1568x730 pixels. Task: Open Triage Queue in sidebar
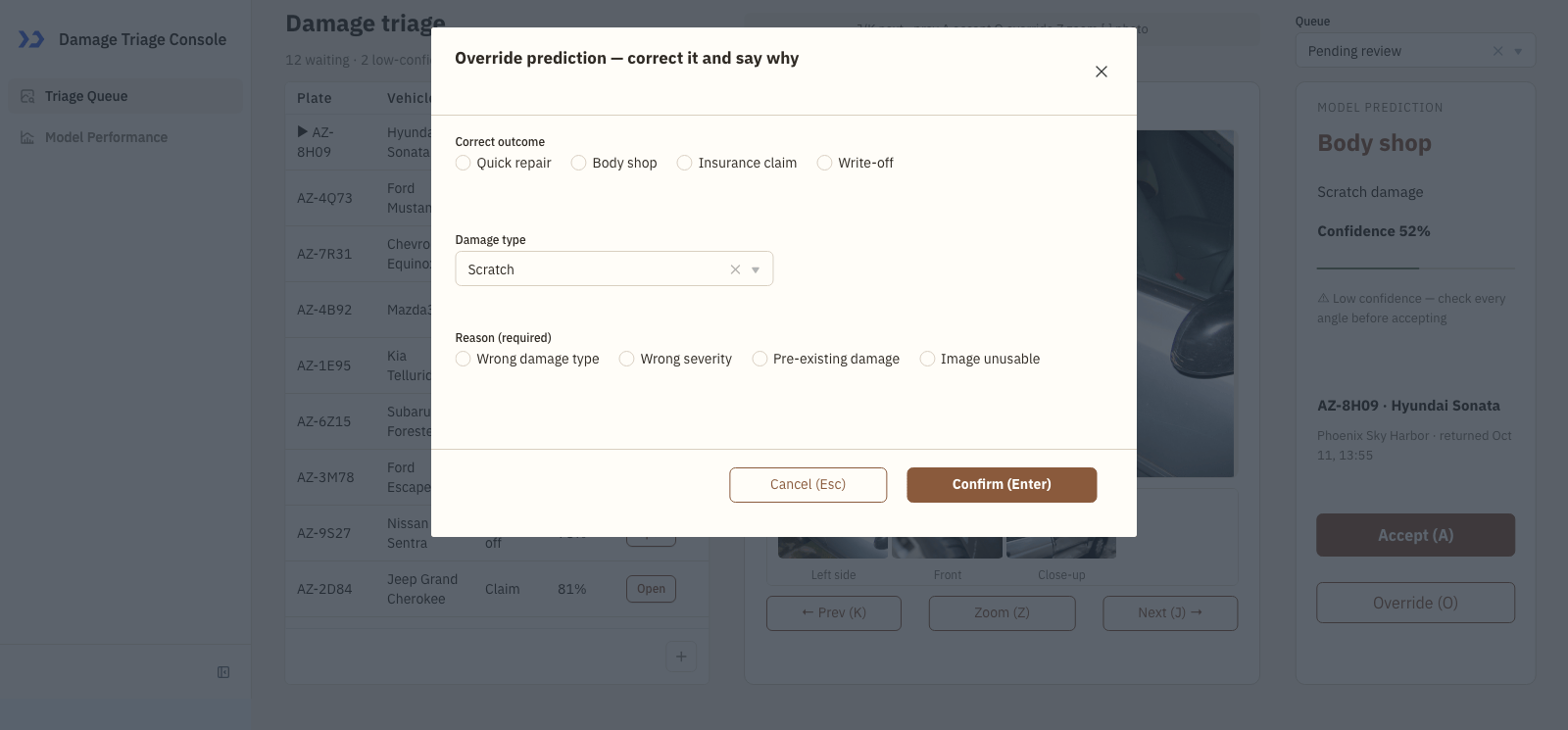(x=125, y=96)
